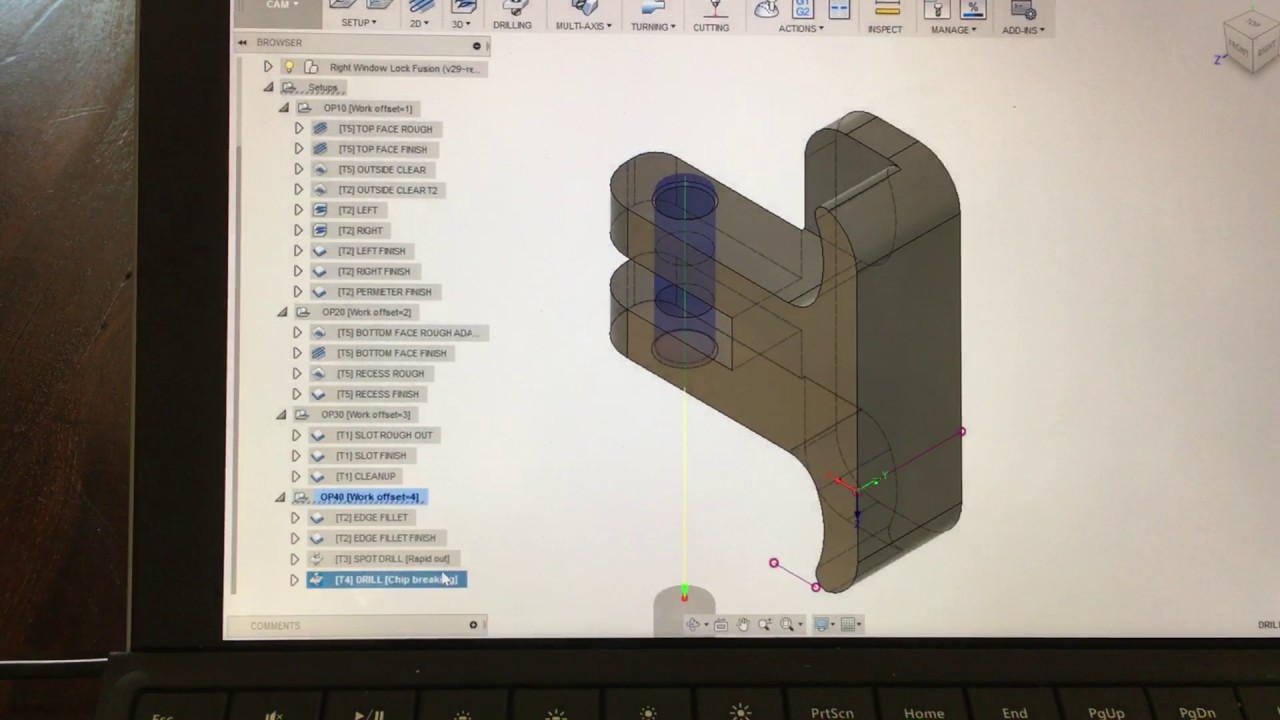Click the Orbit tool in navigation bar

[x=693, y=624]
